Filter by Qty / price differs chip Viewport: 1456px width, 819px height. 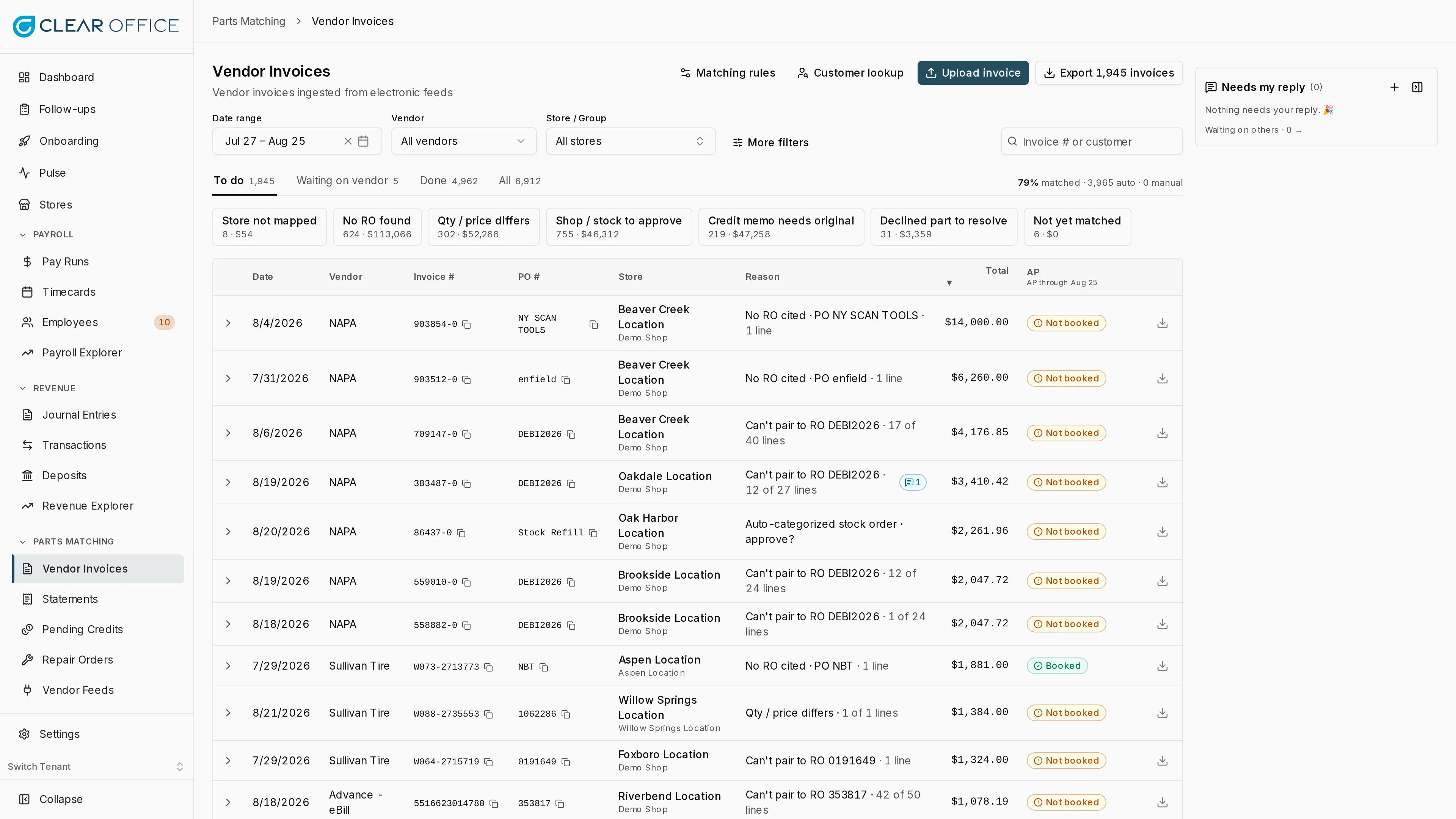tap(483, 227)
